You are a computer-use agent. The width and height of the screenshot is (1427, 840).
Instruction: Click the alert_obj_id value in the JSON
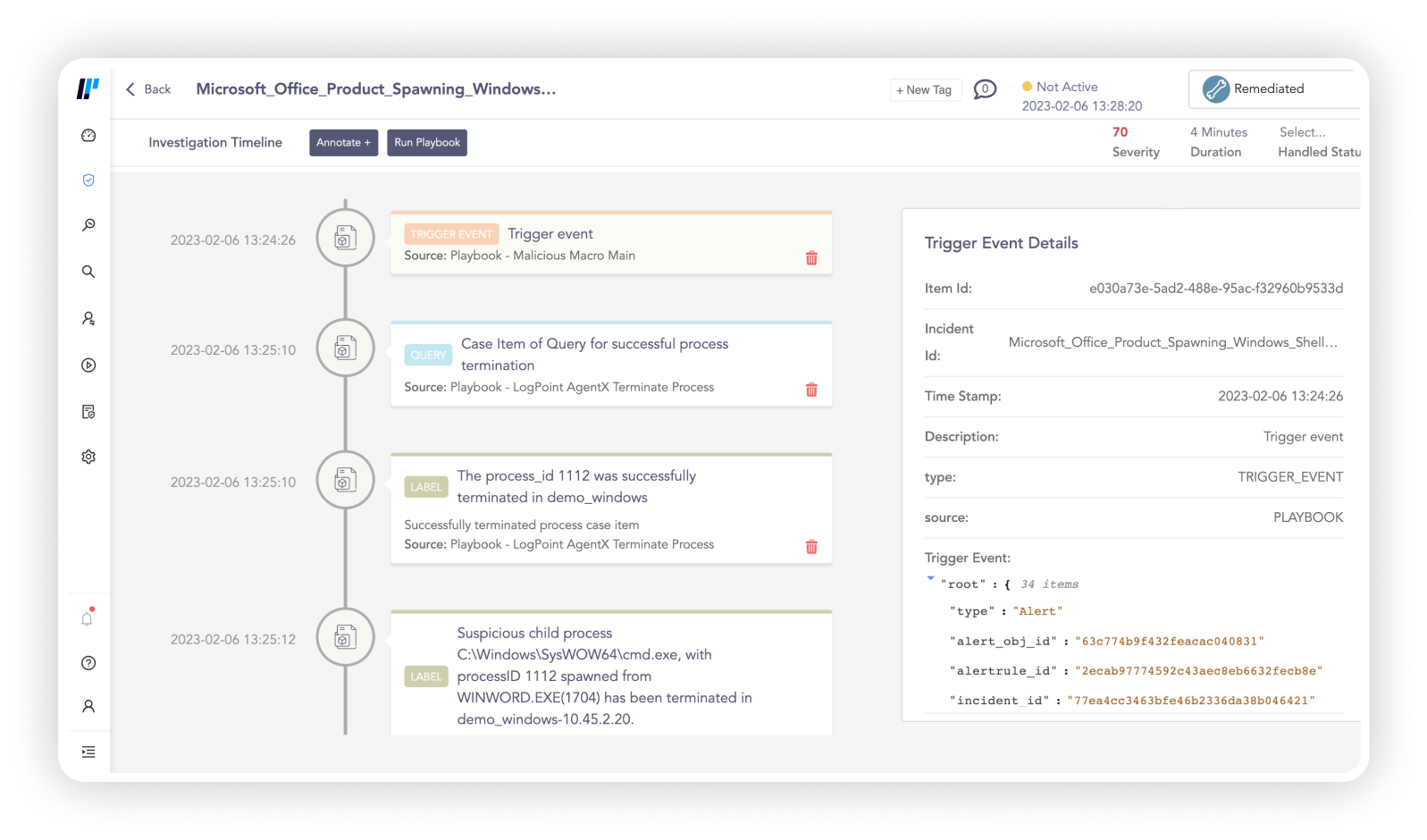[1170, 642]
